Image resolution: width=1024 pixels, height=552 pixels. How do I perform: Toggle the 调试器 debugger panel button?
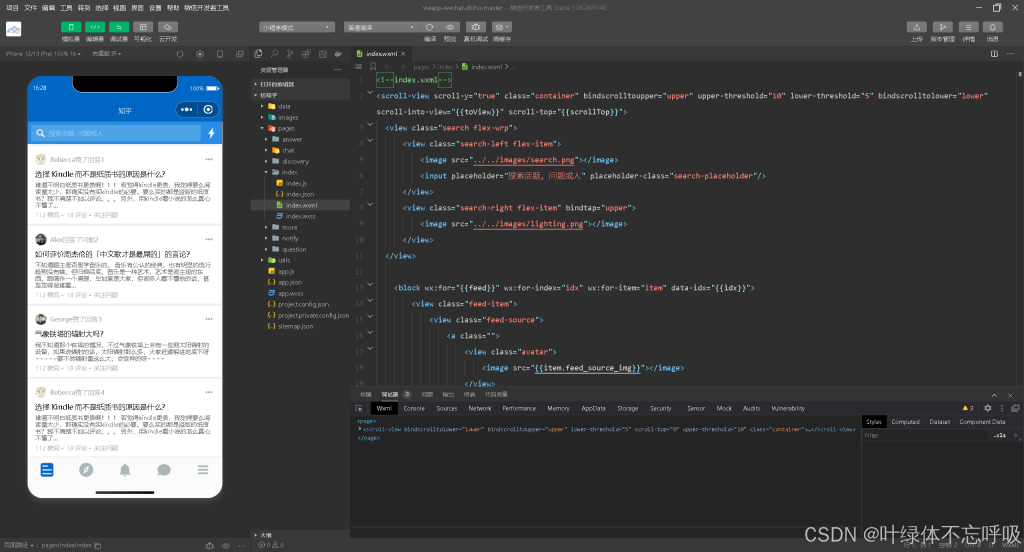coord(119,27)
